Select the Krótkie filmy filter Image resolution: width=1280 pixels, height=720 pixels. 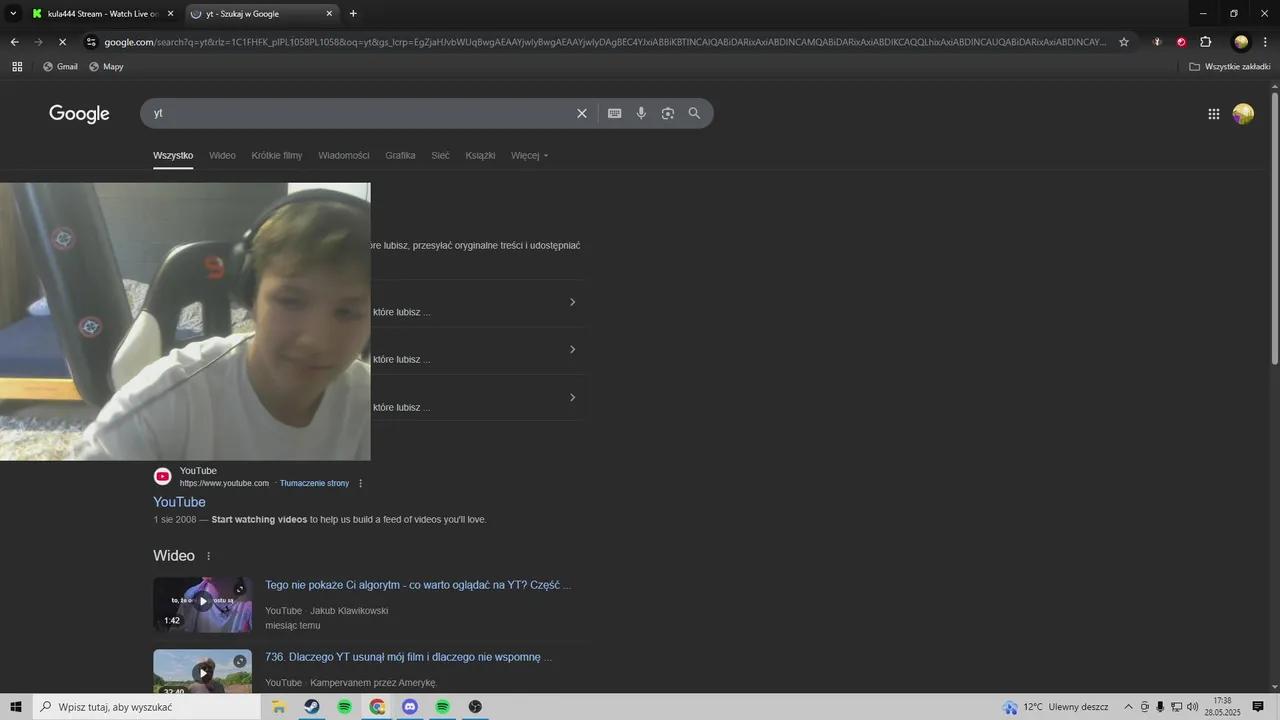click(x=277, y=155)
